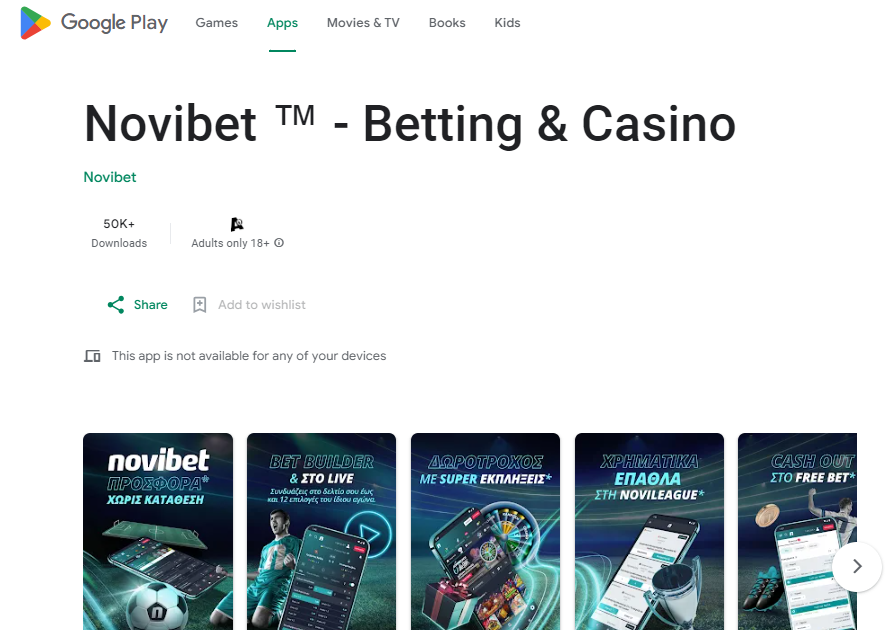Viewport: 885px width, 630px height.
Task: Open the Novileague trophy screenshot
Action: pyautogui.click(x=649, y=531)
